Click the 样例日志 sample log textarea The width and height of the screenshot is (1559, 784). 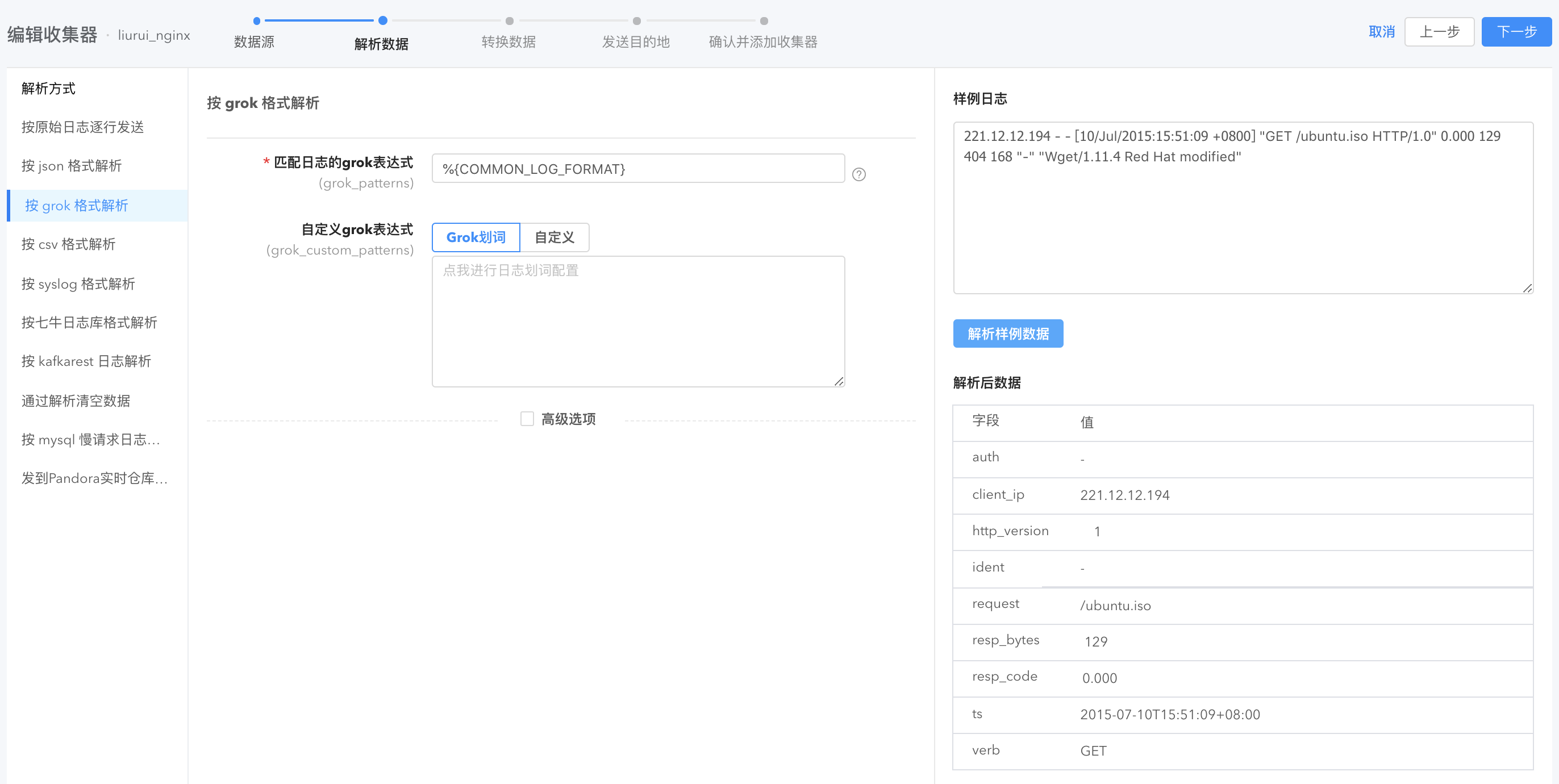click(1243, 208)
